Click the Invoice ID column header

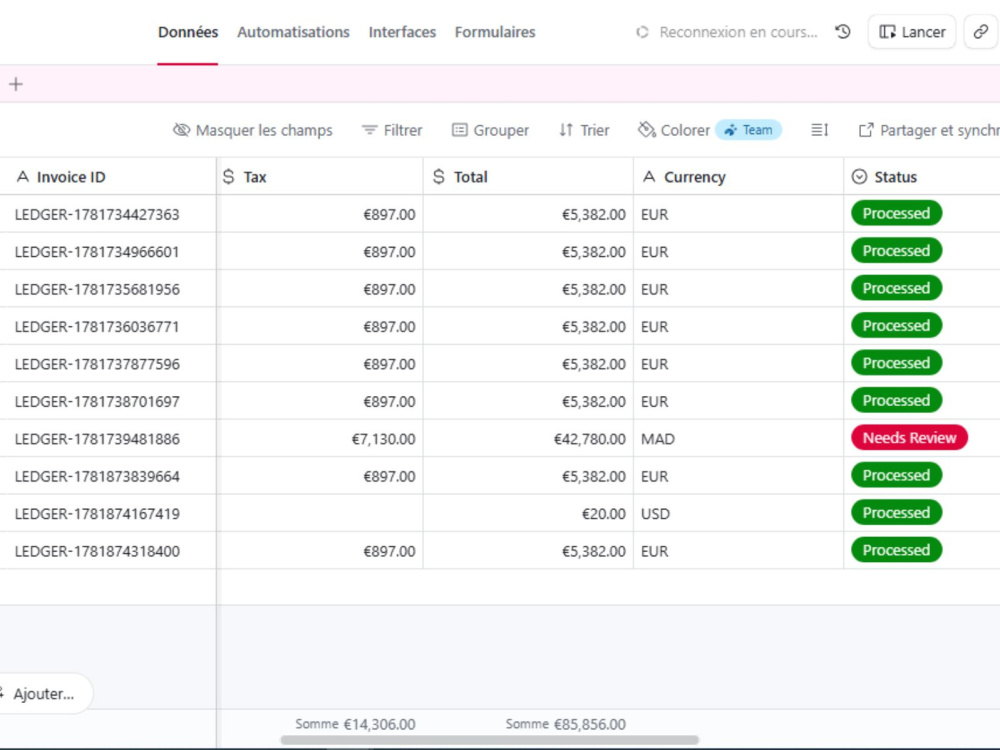coord(108,177)
